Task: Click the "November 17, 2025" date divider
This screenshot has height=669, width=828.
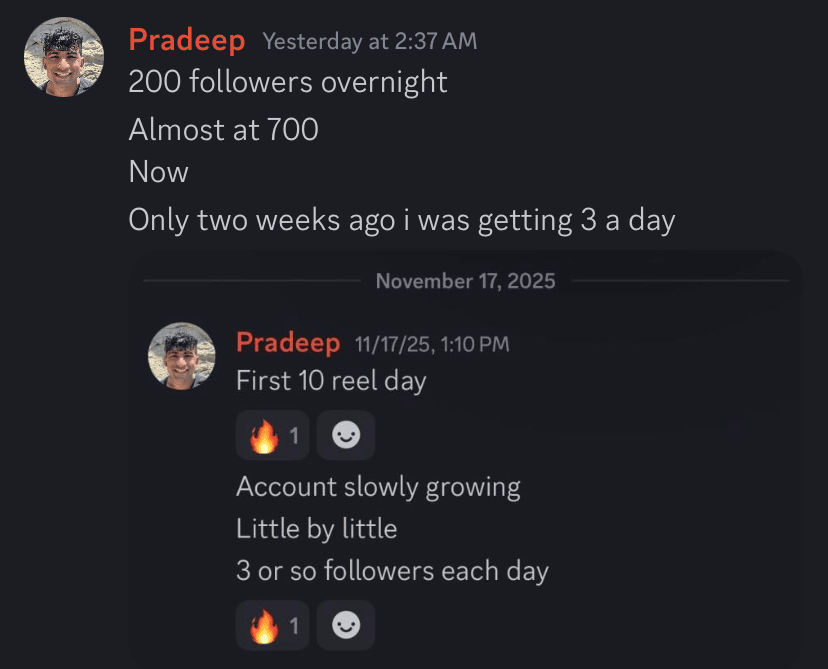Action: (x=465, y=280)
